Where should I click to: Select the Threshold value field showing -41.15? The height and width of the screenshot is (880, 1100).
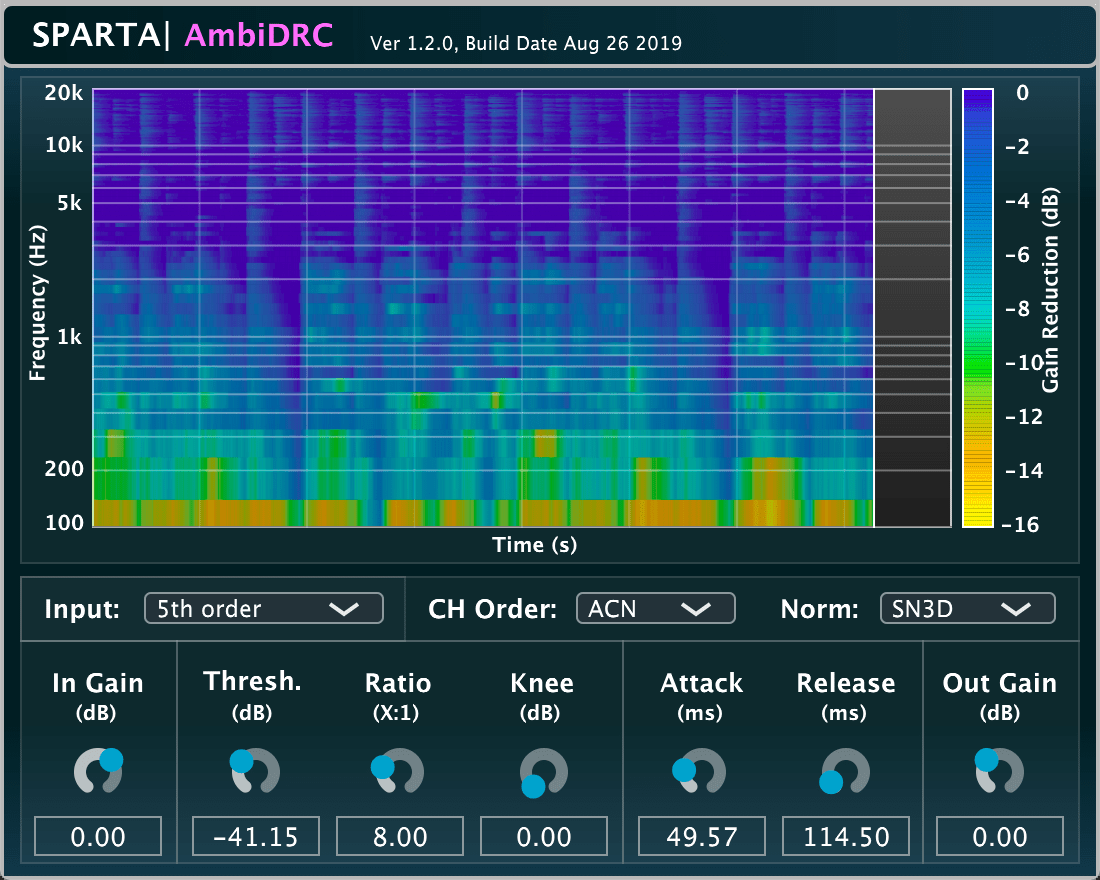pyautogui.click(x=256, y=836)
